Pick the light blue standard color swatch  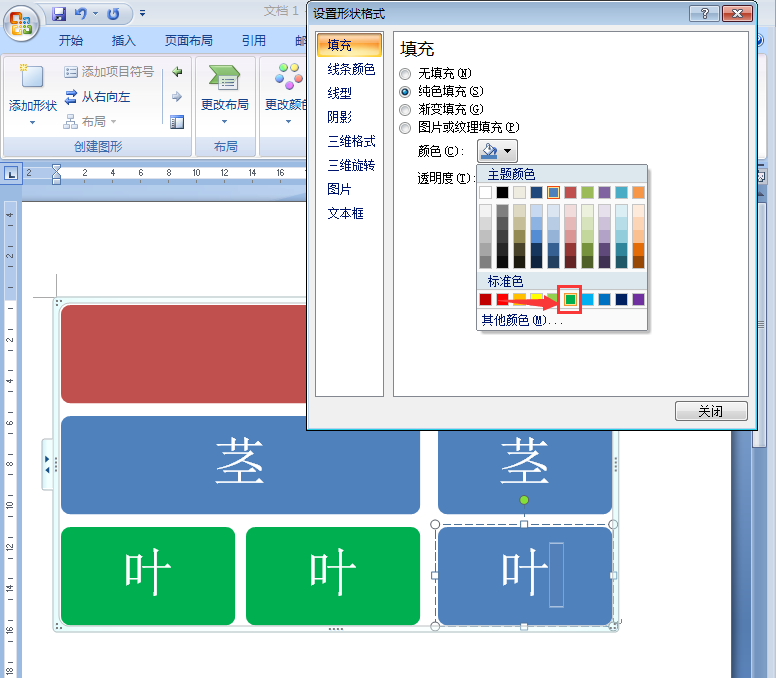coord(587,299)
